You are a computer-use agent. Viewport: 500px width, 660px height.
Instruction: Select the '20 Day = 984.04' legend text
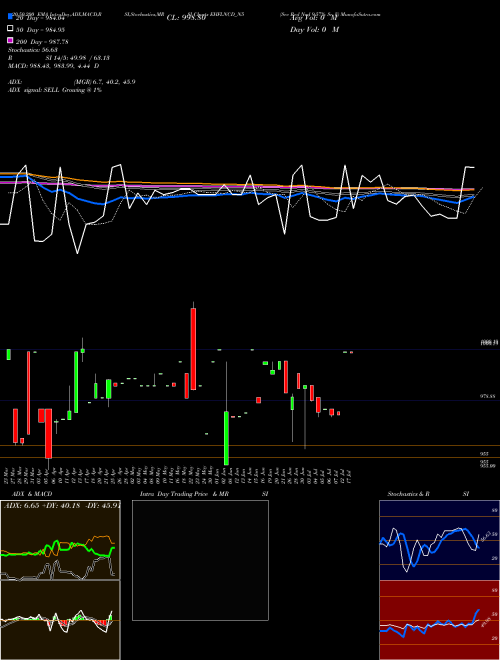[41, 18]
